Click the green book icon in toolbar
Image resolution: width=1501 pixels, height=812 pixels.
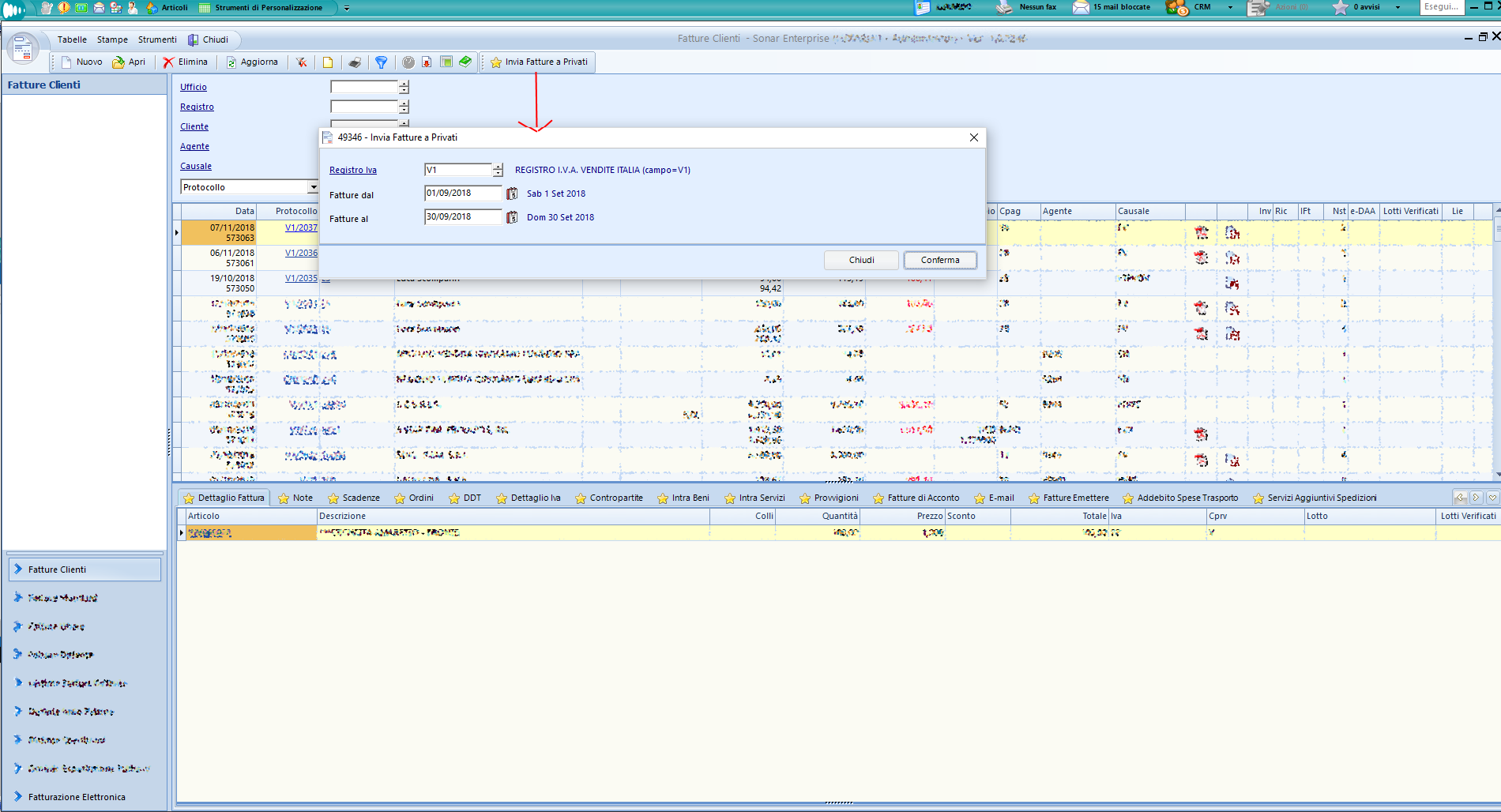pyautogui.click(x=465, y=62)
